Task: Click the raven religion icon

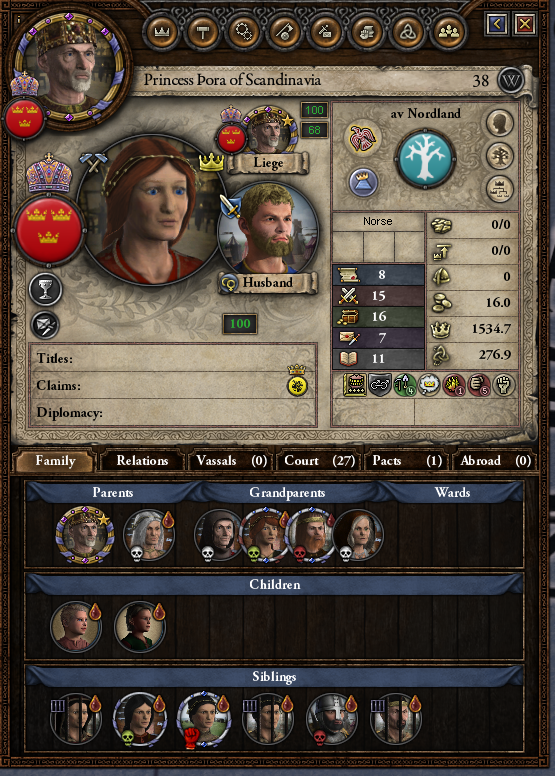Action: 364,138
